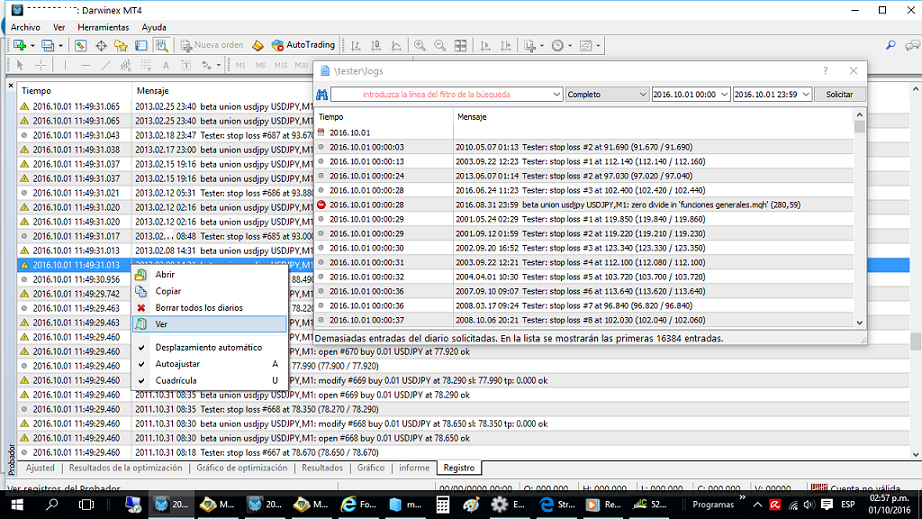Toggle Desplazamiento automático in context menu
The height and width of the screenshot is (519, 922).
point(208,347)
